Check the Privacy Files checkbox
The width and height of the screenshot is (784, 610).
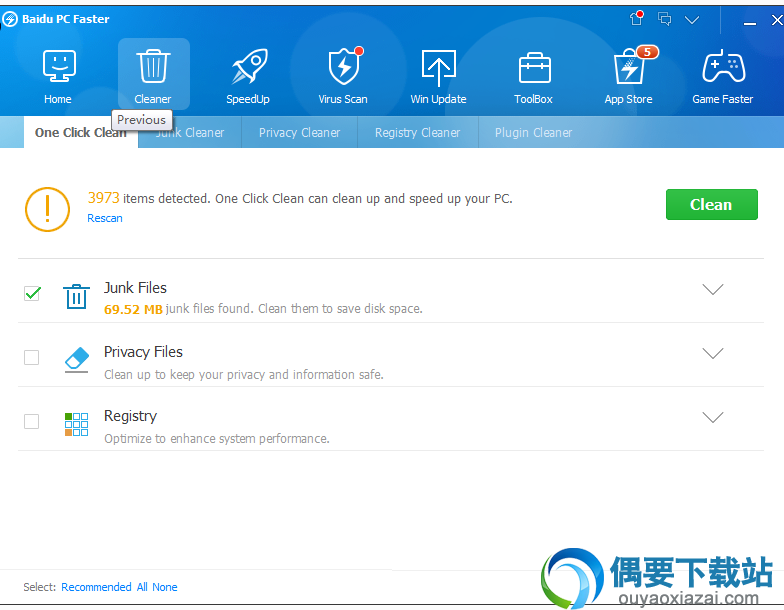(x=32, y=358)
